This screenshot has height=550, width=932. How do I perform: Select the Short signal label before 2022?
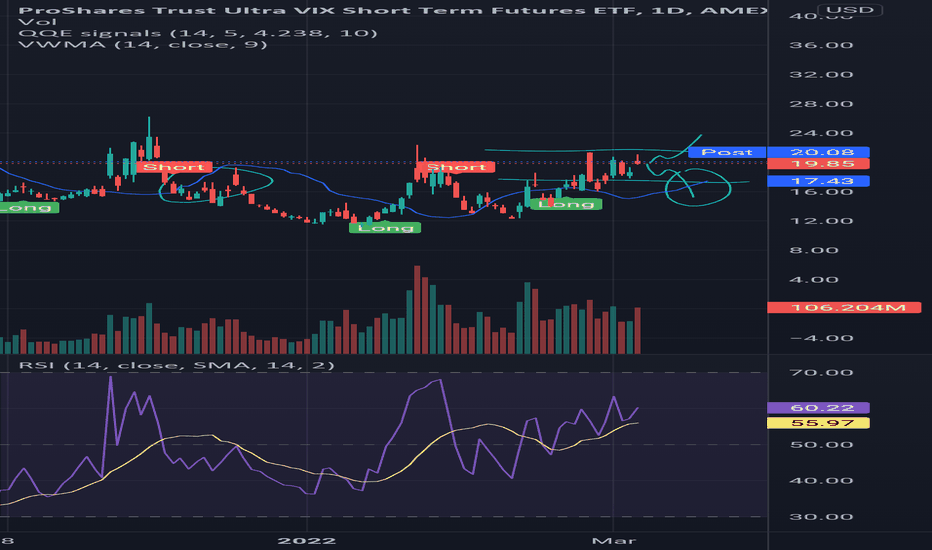(174, 167)
